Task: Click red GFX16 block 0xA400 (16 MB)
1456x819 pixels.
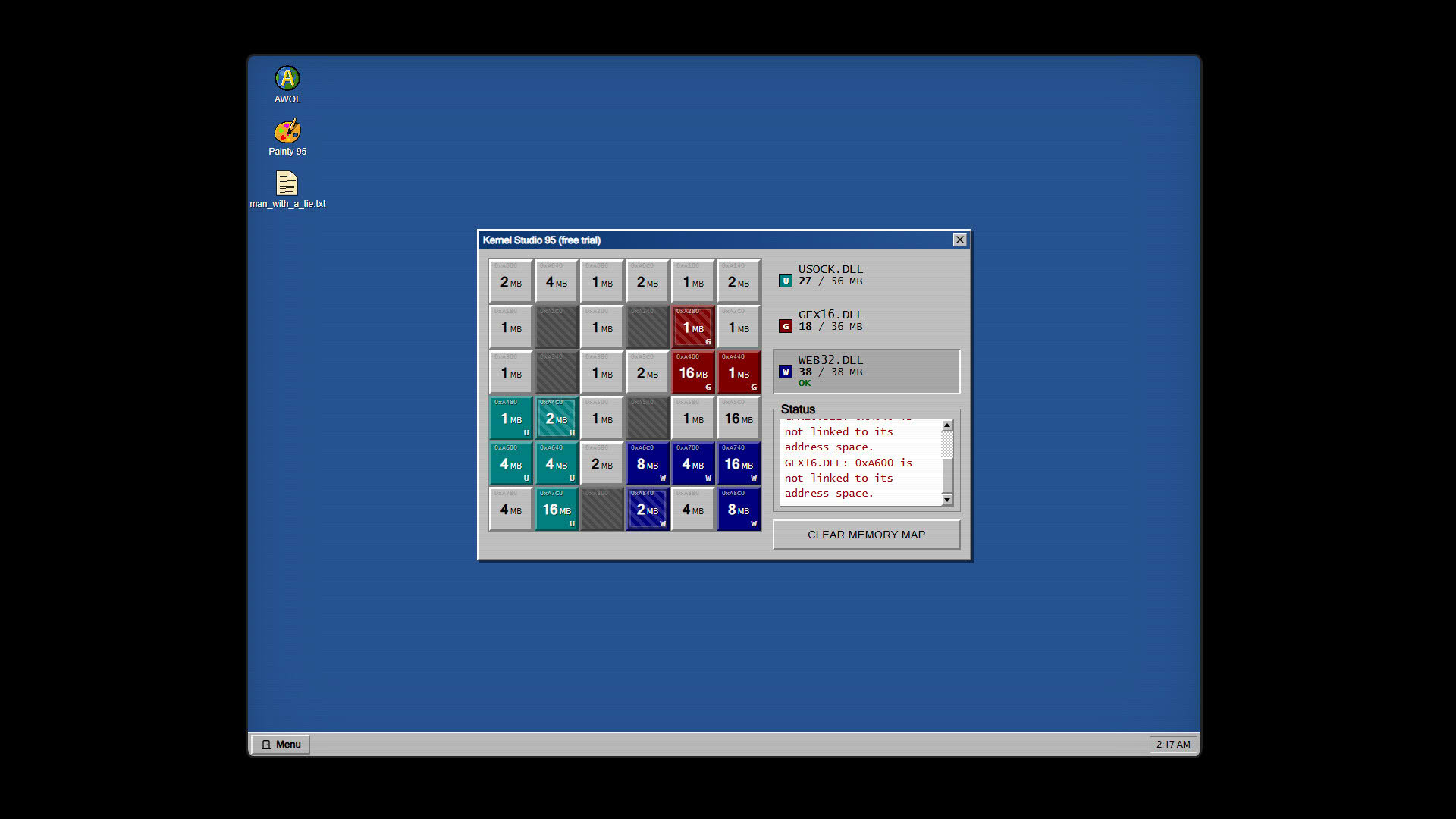Action: click(x=693, y=372)
